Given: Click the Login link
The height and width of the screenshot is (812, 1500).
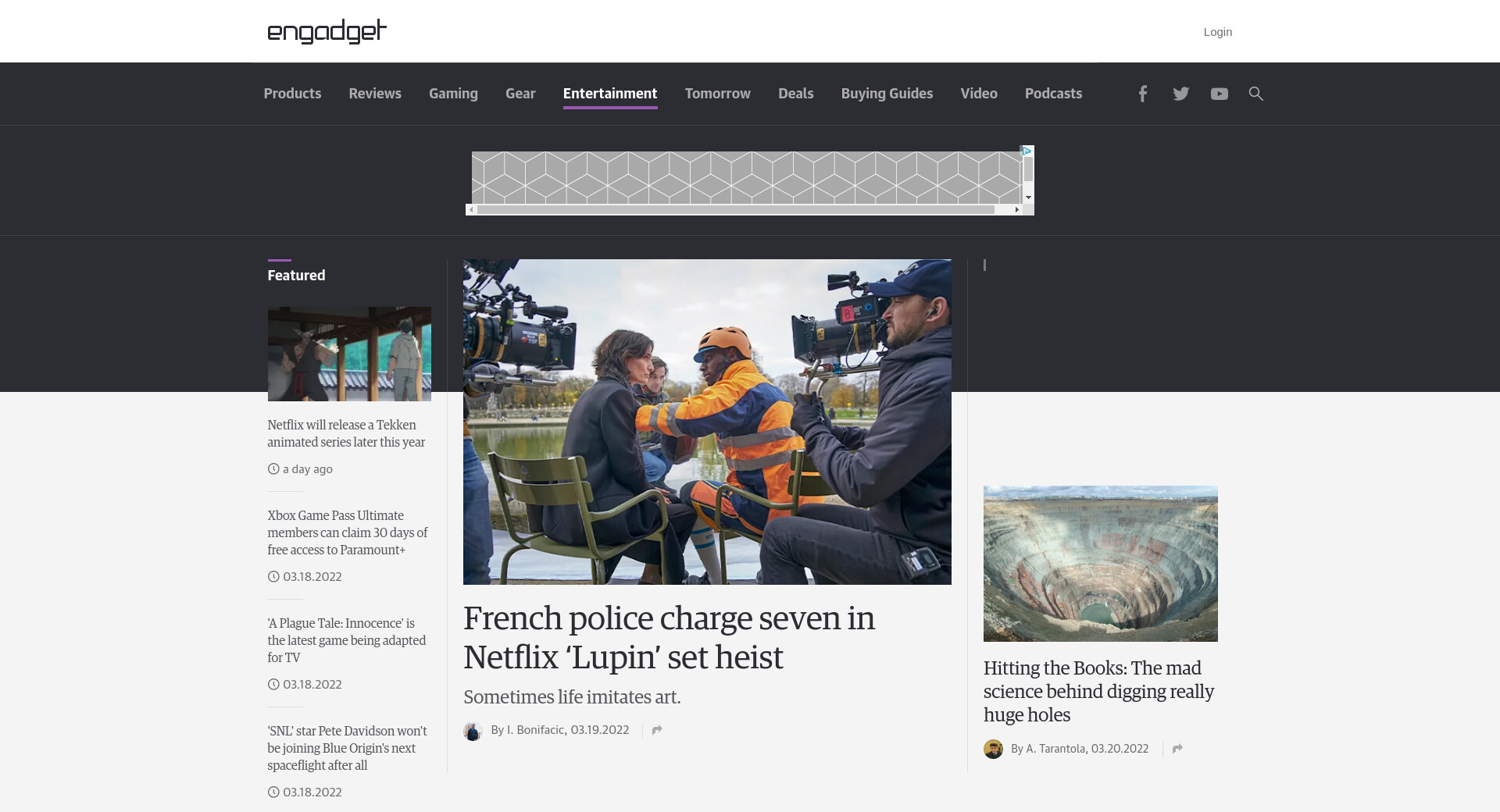Looking at the screenshot, I should (x=1217, y=32).
